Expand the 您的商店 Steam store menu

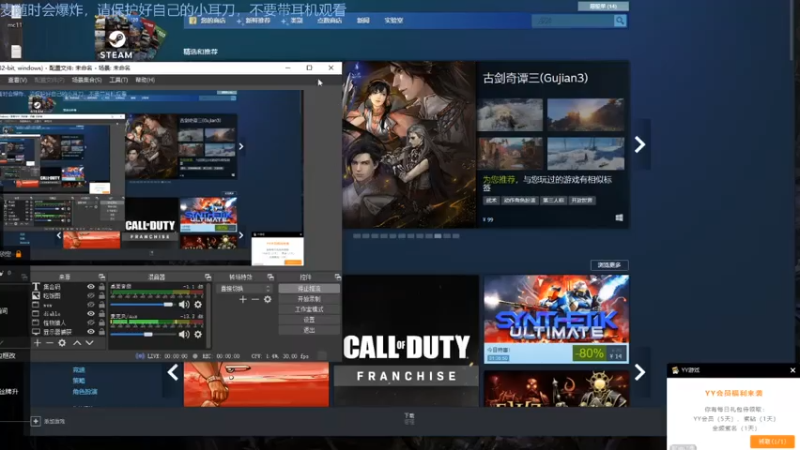point(213,20)
